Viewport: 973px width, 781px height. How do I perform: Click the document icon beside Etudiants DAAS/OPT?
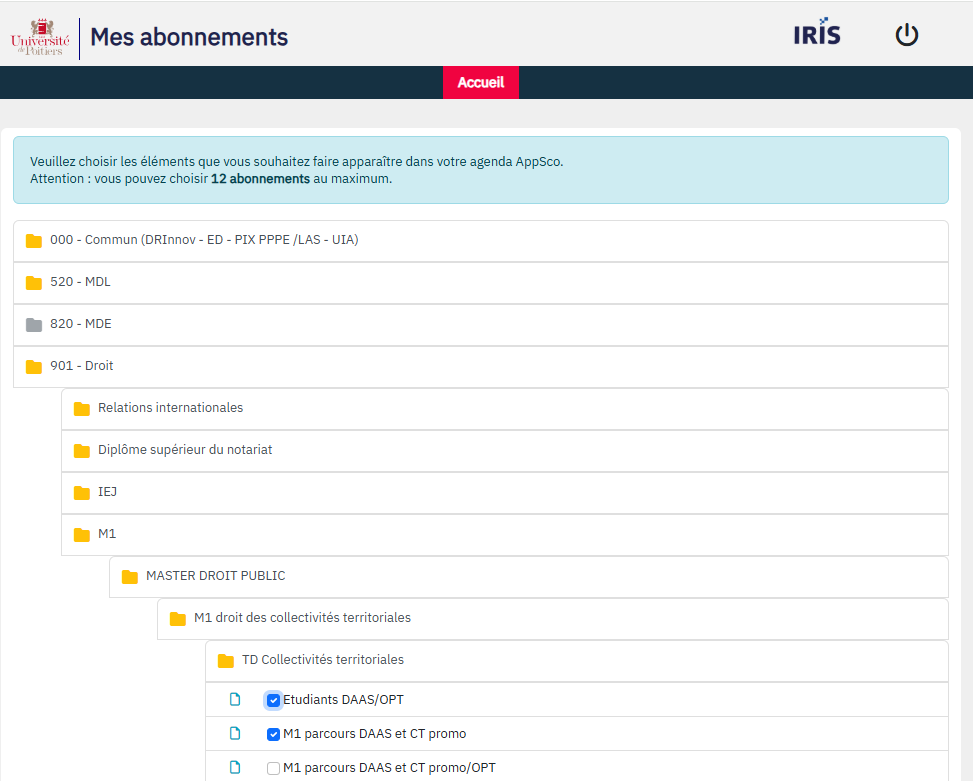(236, 700)
